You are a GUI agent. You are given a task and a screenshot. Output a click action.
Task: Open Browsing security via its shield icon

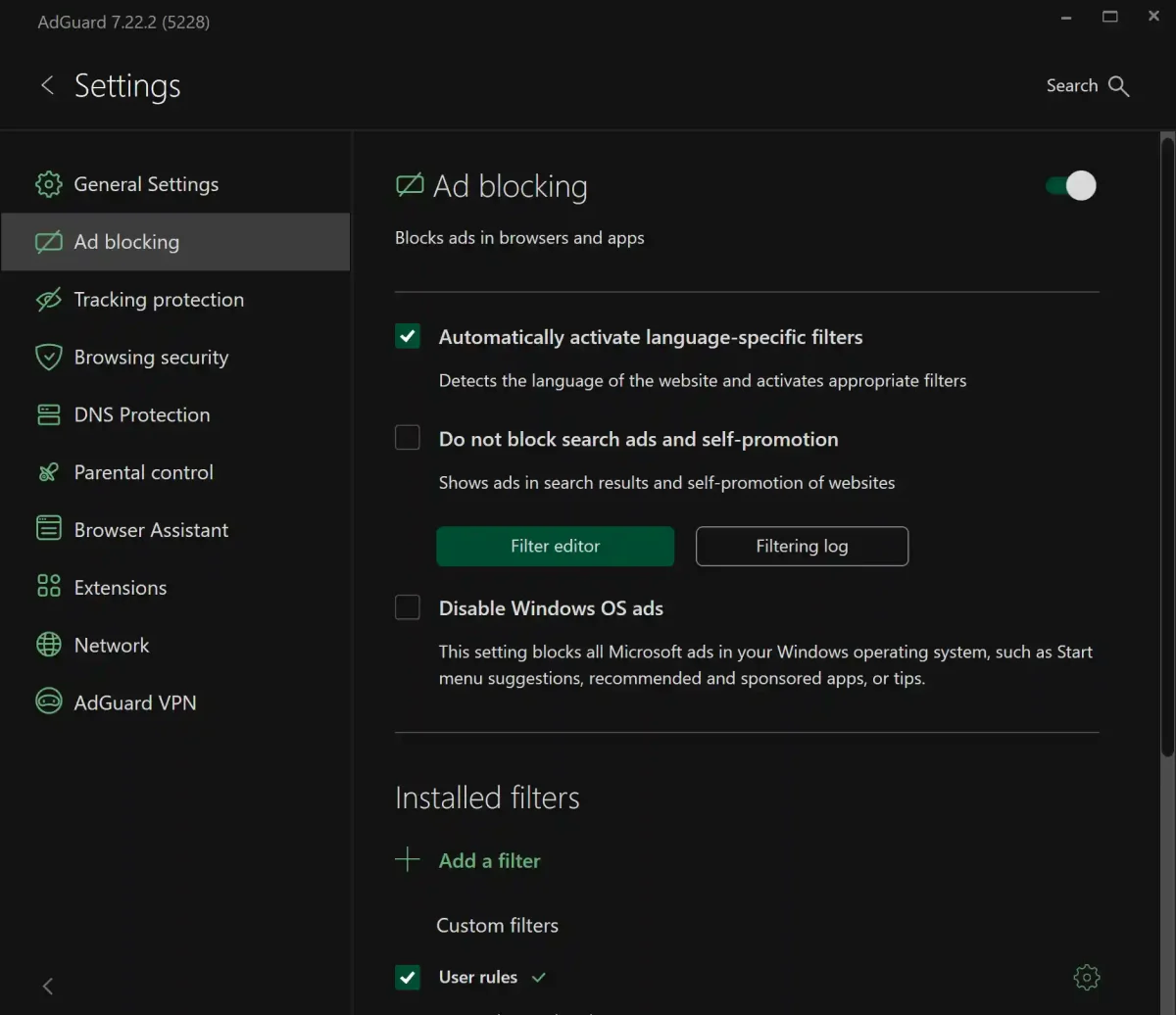tap(47, 357)
